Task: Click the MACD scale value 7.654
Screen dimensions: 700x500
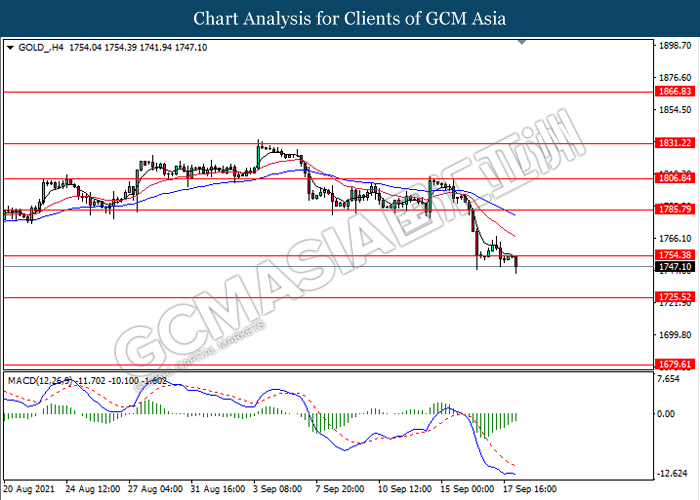Action: 669,379
